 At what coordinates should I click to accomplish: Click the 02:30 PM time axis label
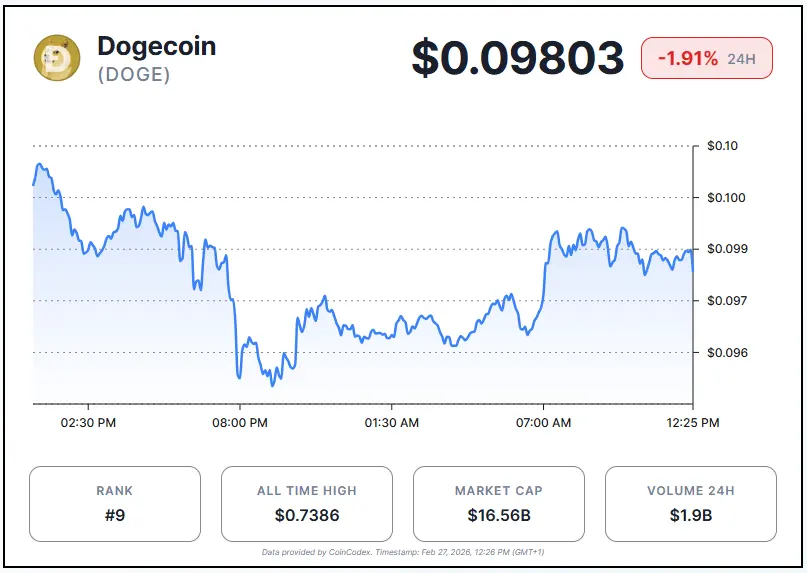click(88, 423)
